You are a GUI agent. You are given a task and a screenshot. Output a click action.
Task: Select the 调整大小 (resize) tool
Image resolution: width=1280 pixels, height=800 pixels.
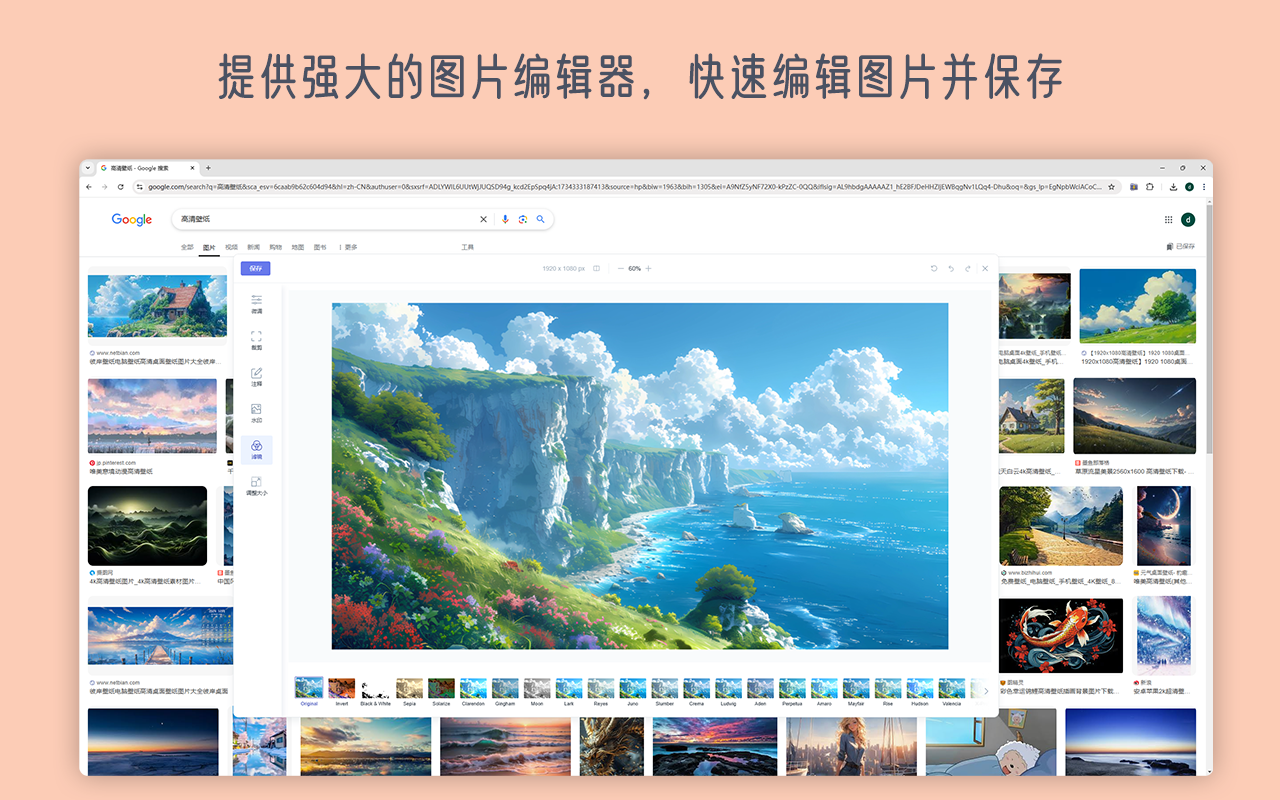coord(256,483)
